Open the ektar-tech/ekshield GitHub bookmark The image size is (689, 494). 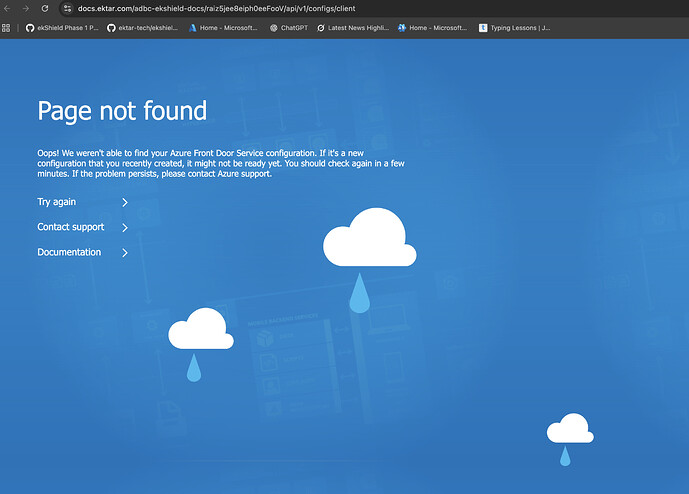point(143,28)
